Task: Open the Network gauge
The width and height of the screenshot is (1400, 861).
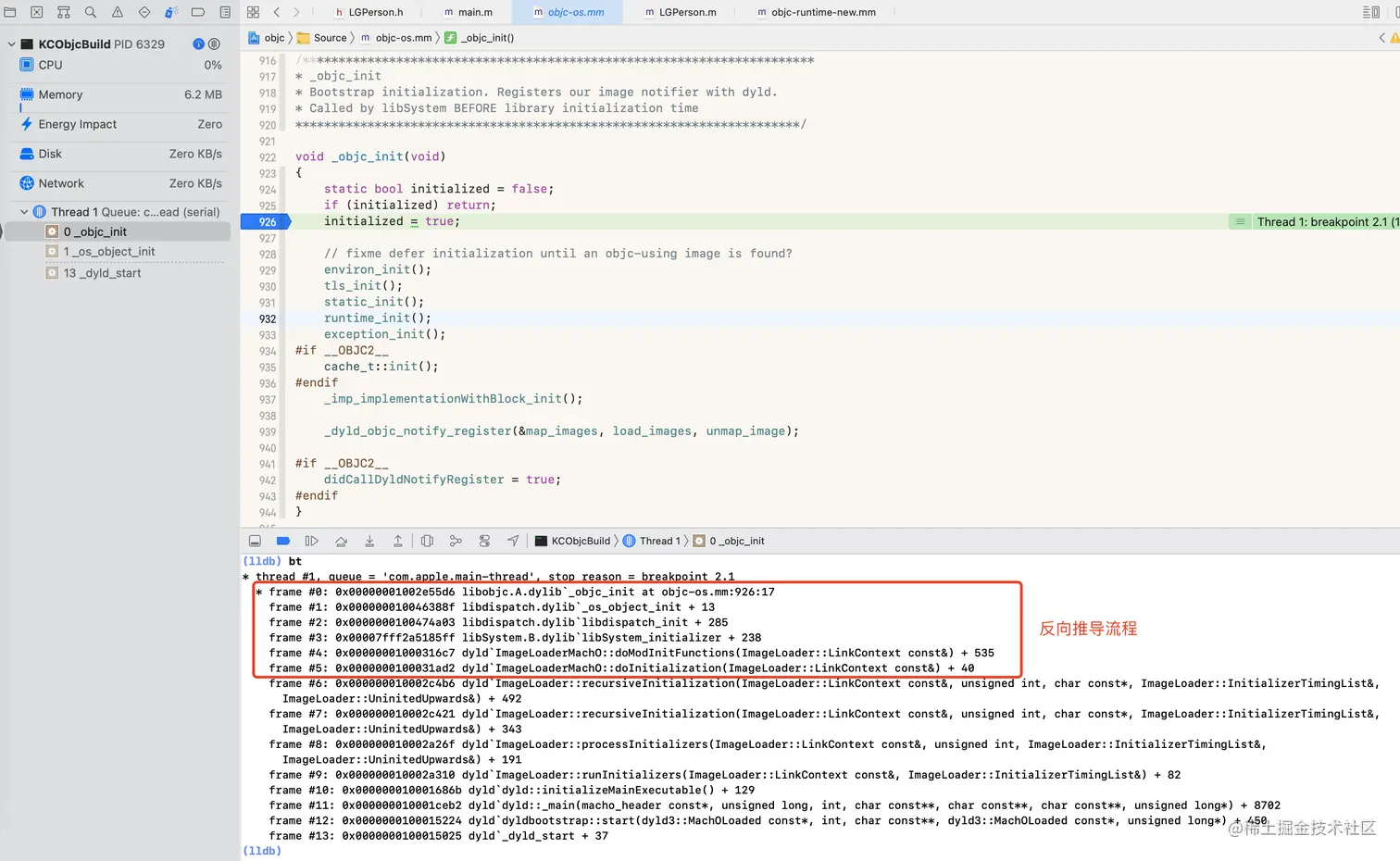Action: click(x=120, y=183)
